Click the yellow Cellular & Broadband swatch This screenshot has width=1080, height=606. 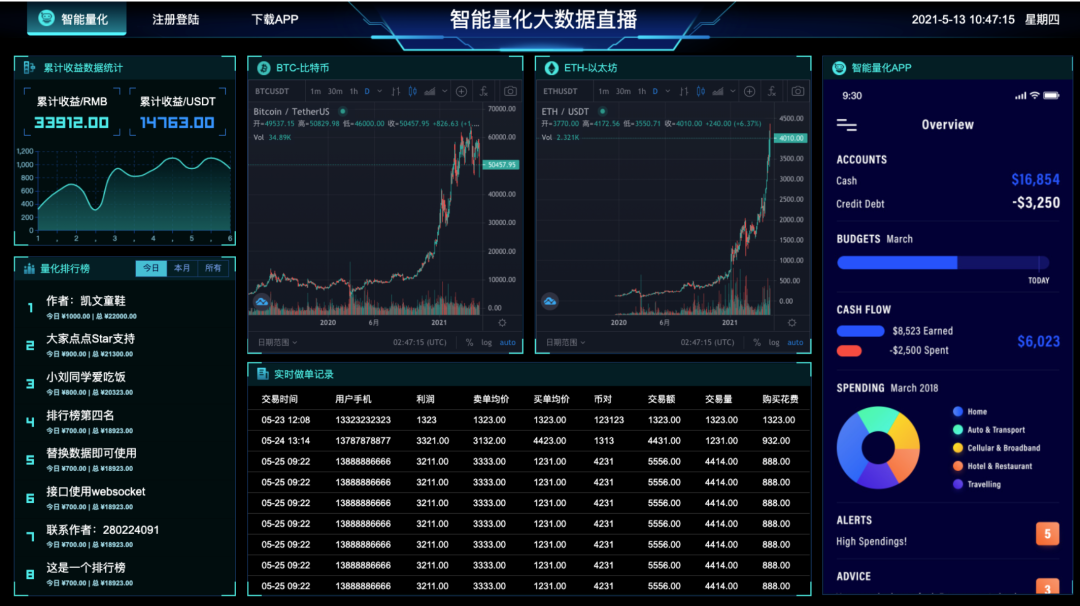pos(957,448)
